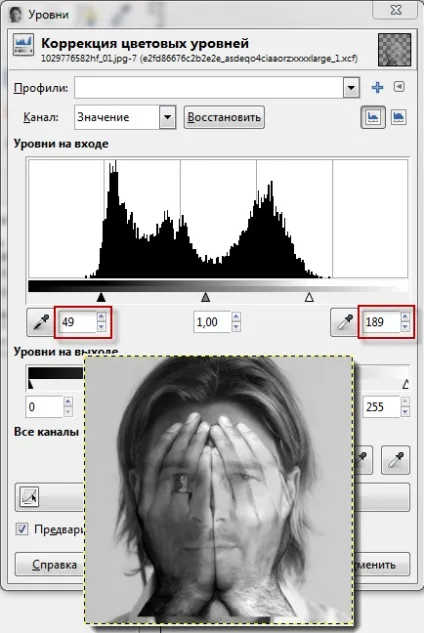Add current settings as a profile (plus icon)
The image size is (424, 633).
pyautogui.click(x=377, y=87)
